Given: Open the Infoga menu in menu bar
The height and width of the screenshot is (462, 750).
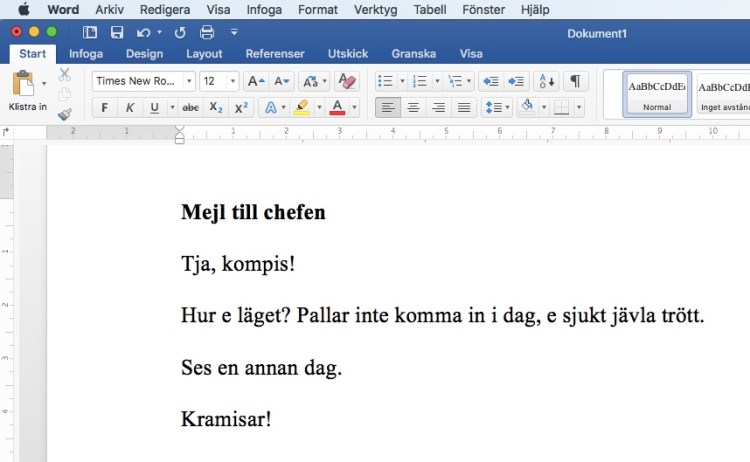Looking at the screenshot, I should [x=264, y=10].
